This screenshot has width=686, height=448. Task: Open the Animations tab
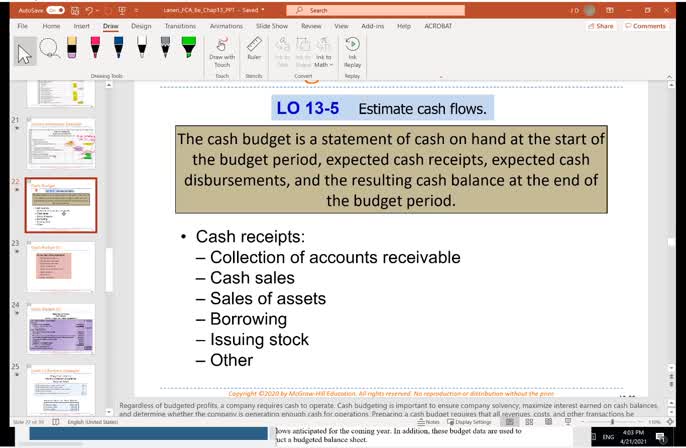point(226,26)
